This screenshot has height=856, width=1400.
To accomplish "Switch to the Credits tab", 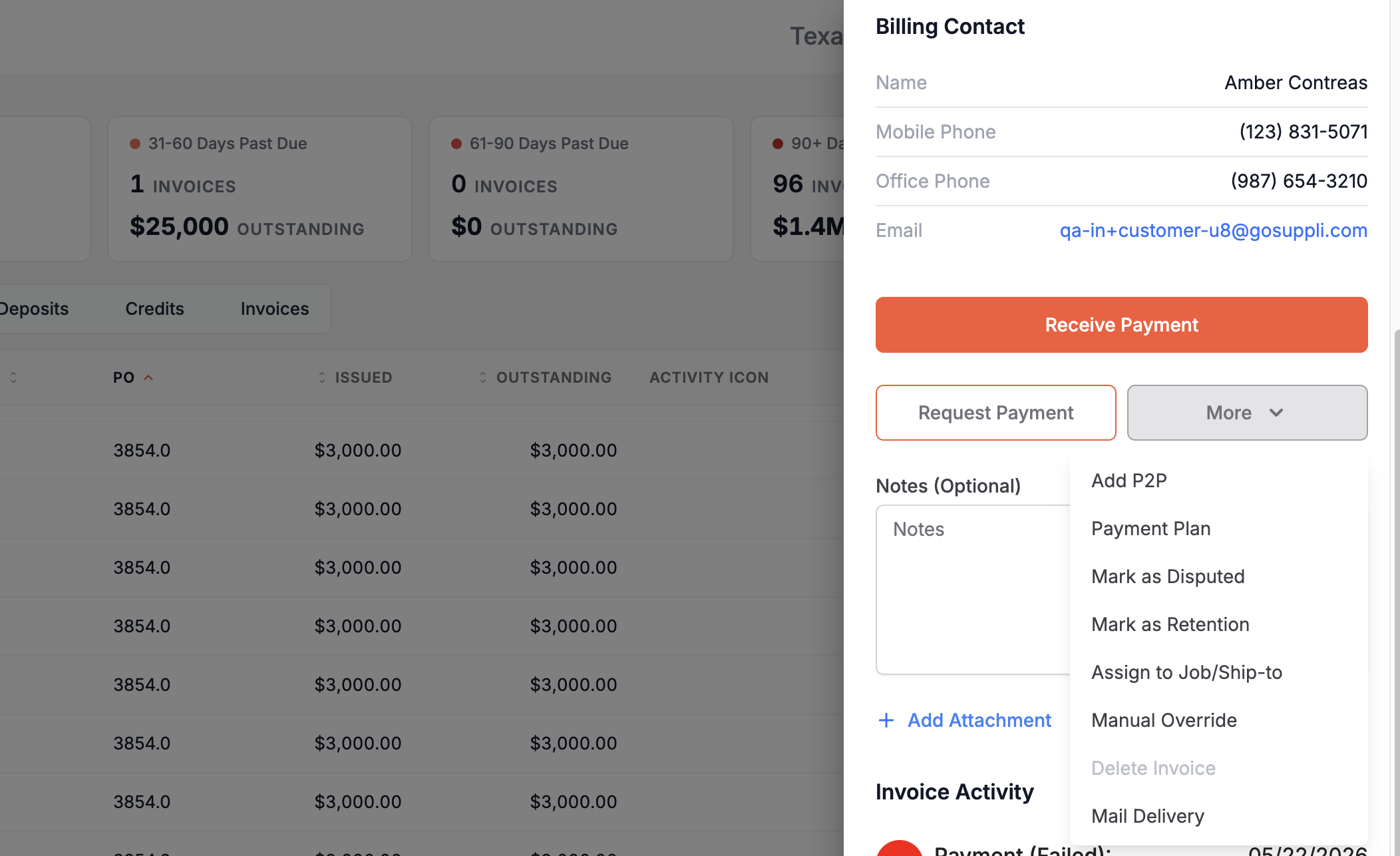I will point(154,309).
